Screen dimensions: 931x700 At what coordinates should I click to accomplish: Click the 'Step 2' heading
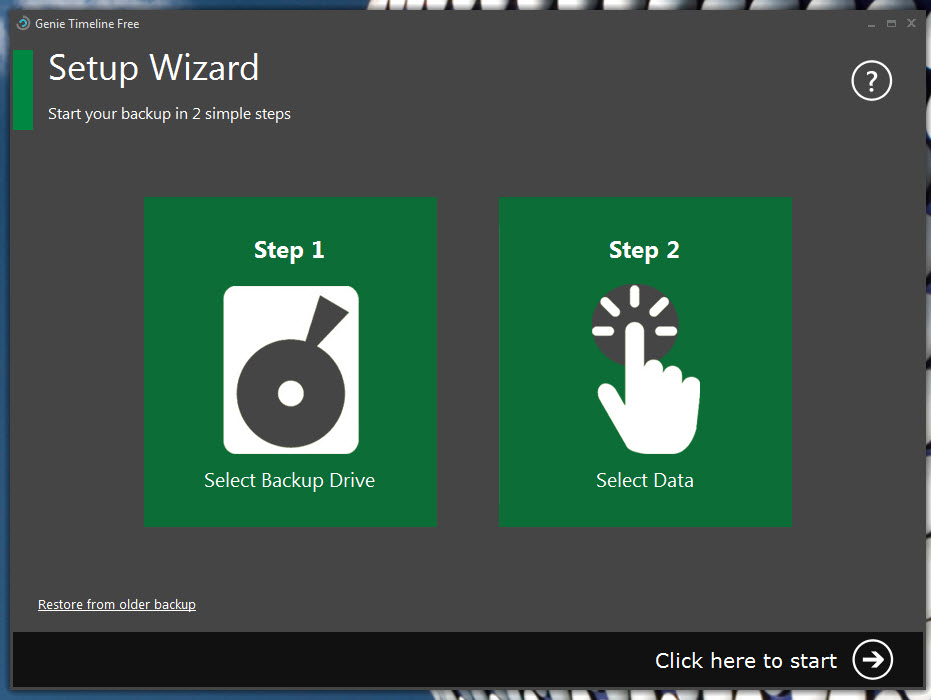644,250
